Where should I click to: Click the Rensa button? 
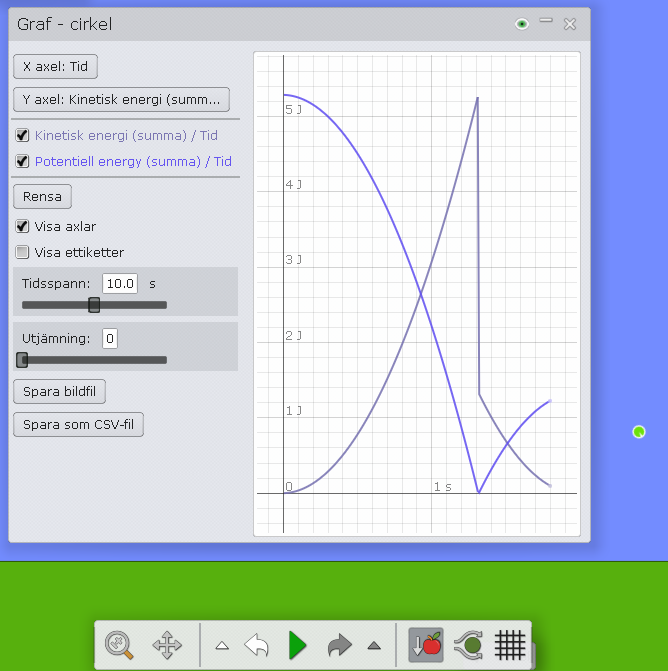[x=42, y=196]
